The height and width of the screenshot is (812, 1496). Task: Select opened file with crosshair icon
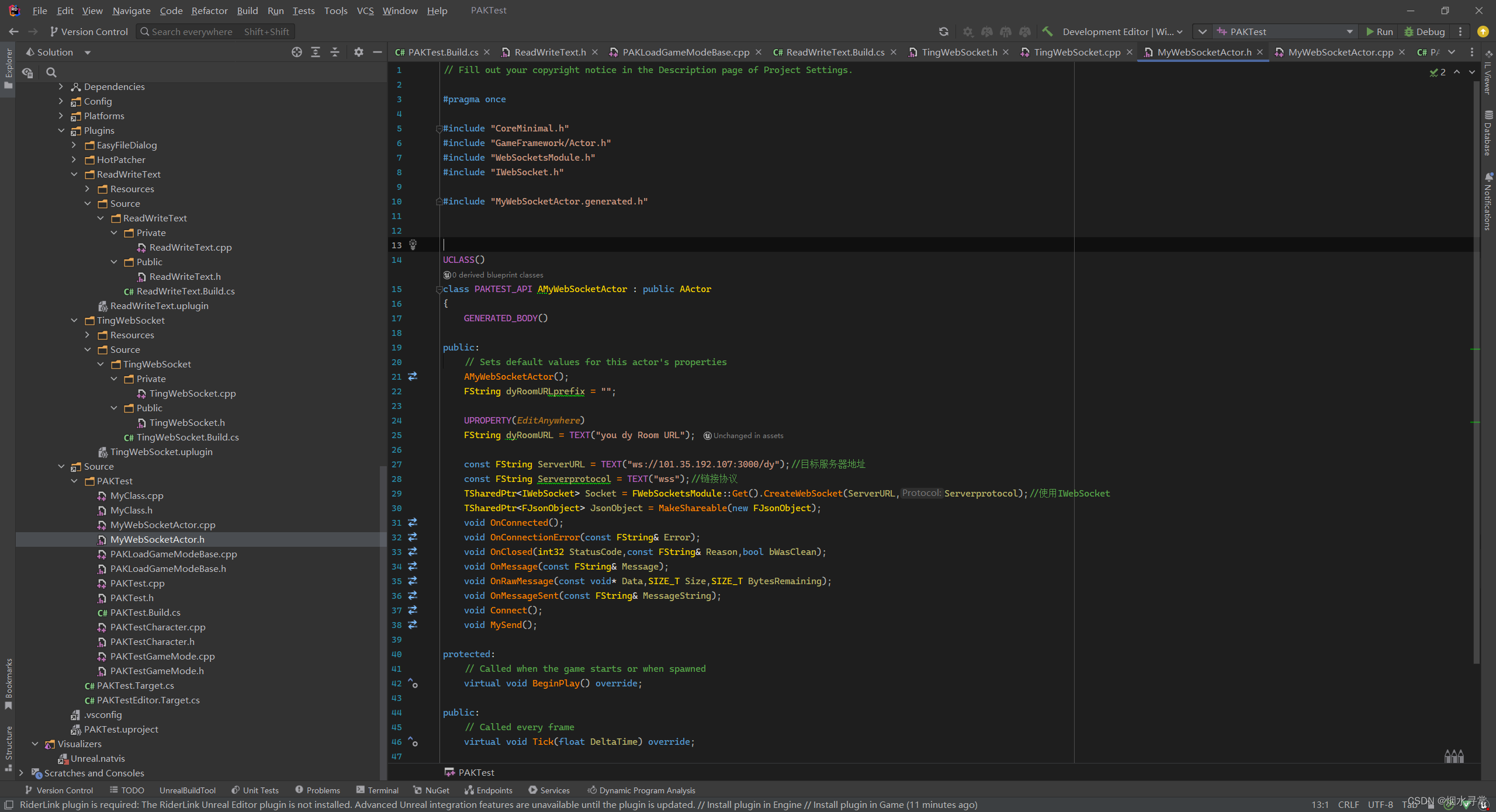point(296,52)
